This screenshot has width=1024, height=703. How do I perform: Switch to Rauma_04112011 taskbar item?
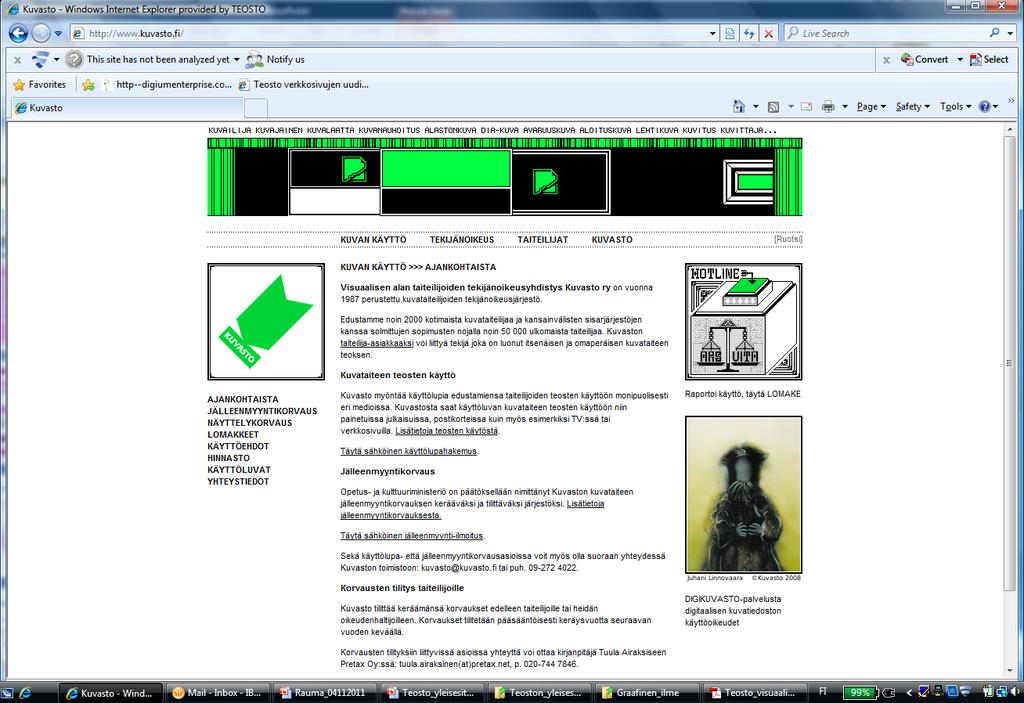(x=323, y=693)
